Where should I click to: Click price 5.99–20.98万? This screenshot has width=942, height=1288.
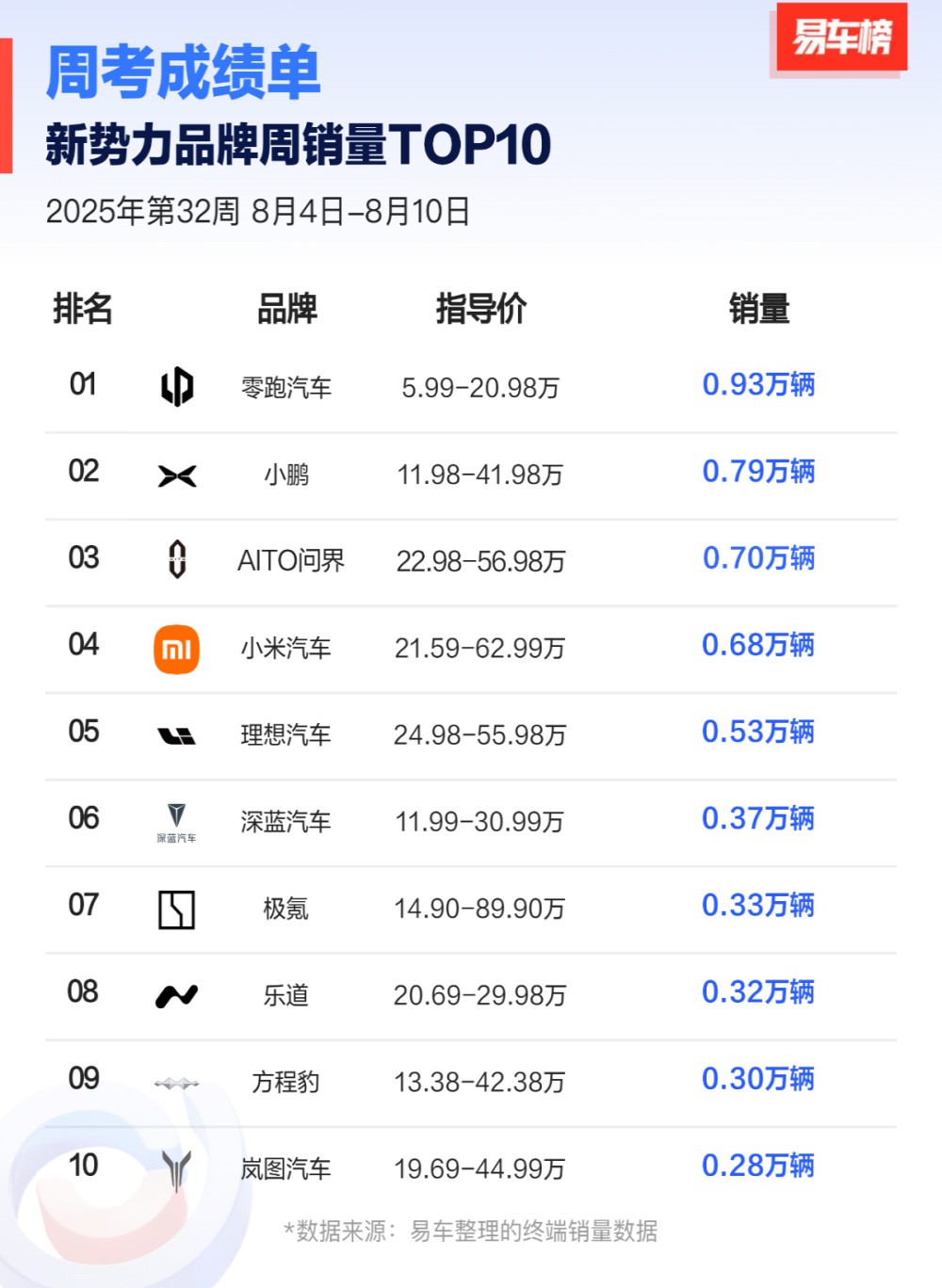pyautogui.click(x=480, y=388)
